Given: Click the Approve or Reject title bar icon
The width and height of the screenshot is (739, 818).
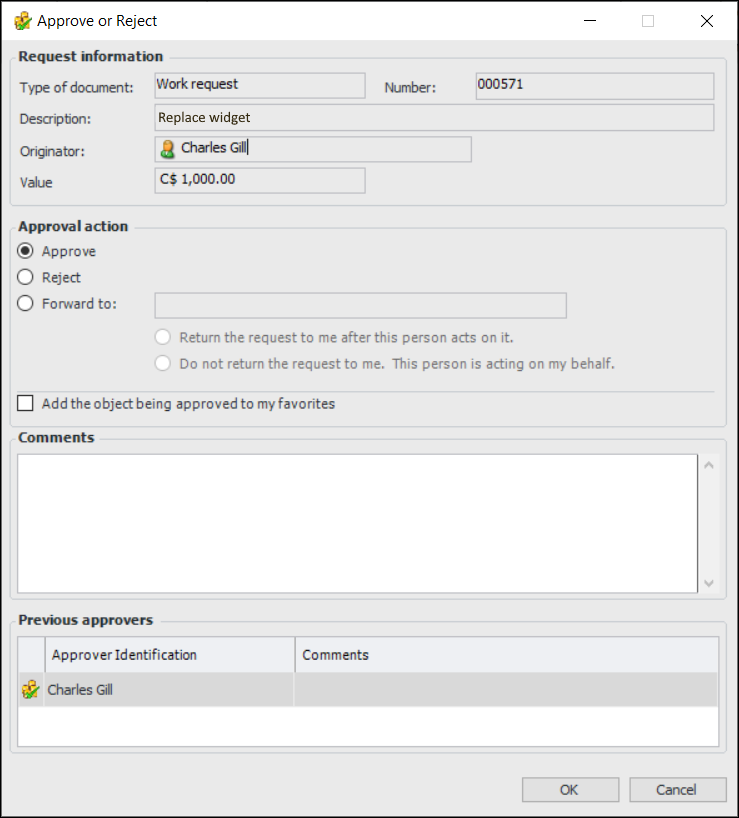Looking at the screenshot, I should tap(23, 21).
